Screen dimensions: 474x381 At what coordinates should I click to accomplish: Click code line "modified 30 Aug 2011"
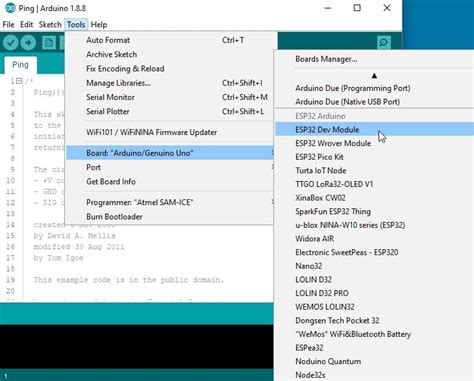pos(79,247)
